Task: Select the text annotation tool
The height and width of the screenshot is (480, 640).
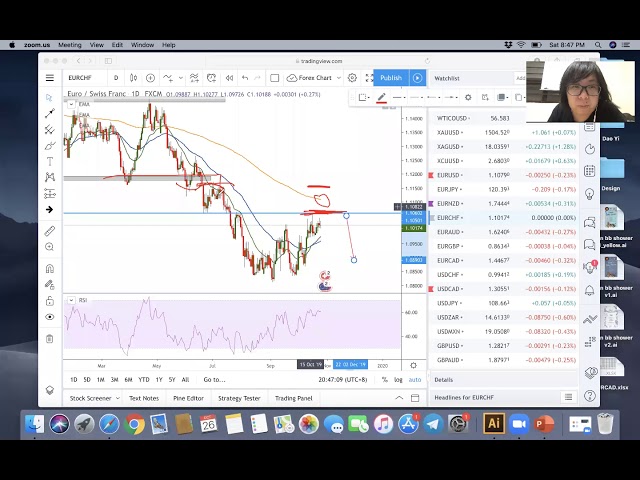Action: (x=49, y=161)
